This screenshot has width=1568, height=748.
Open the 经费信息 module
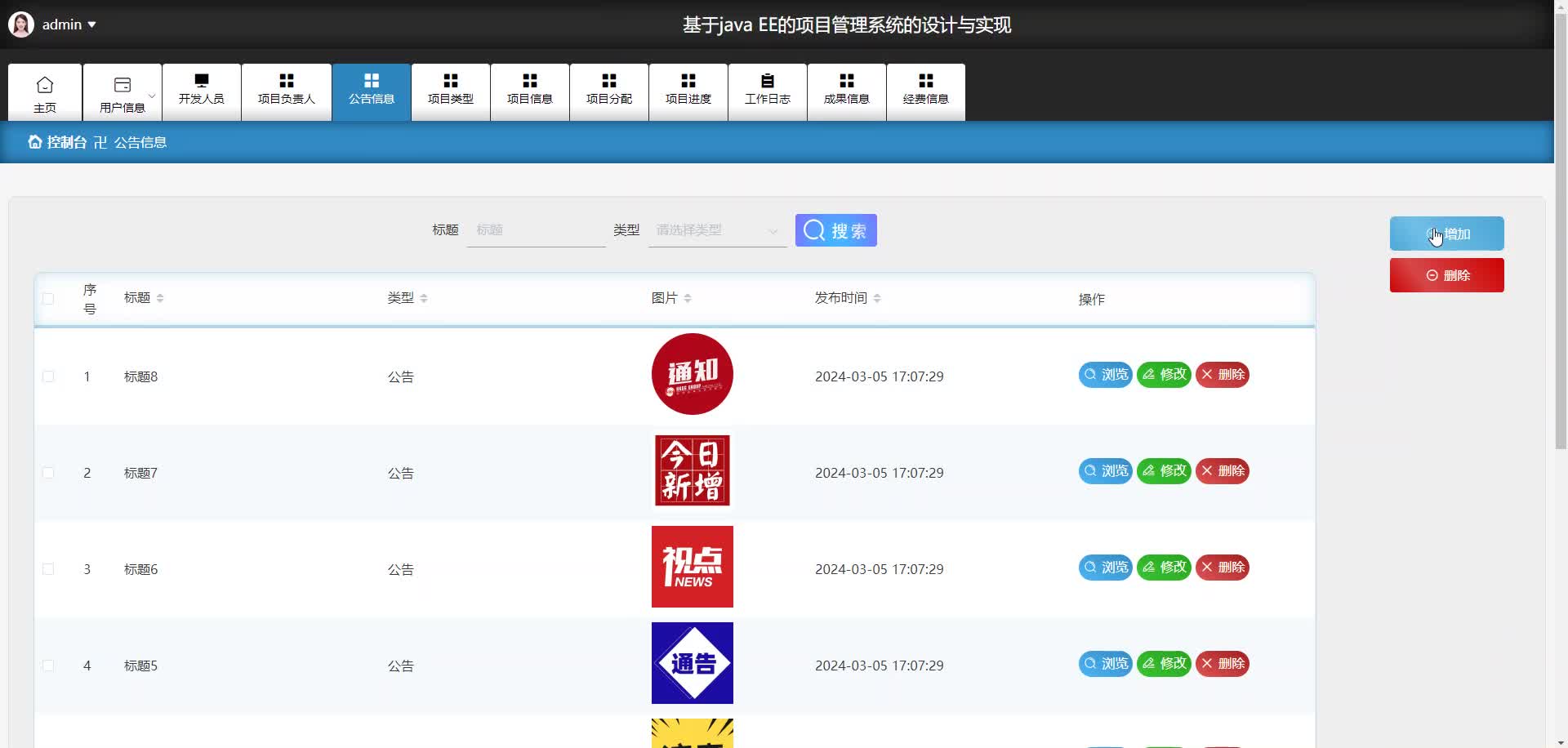click(925, 91)
